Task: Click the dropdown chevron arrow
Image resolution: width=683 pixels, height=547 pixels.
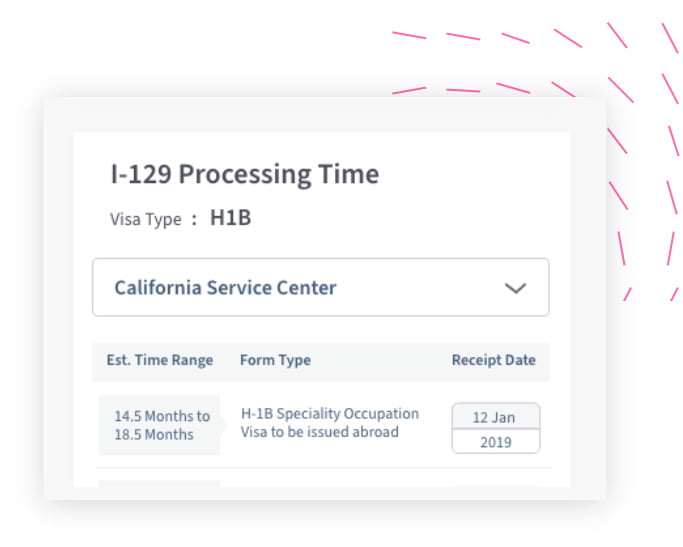Action: coord(515,288)
